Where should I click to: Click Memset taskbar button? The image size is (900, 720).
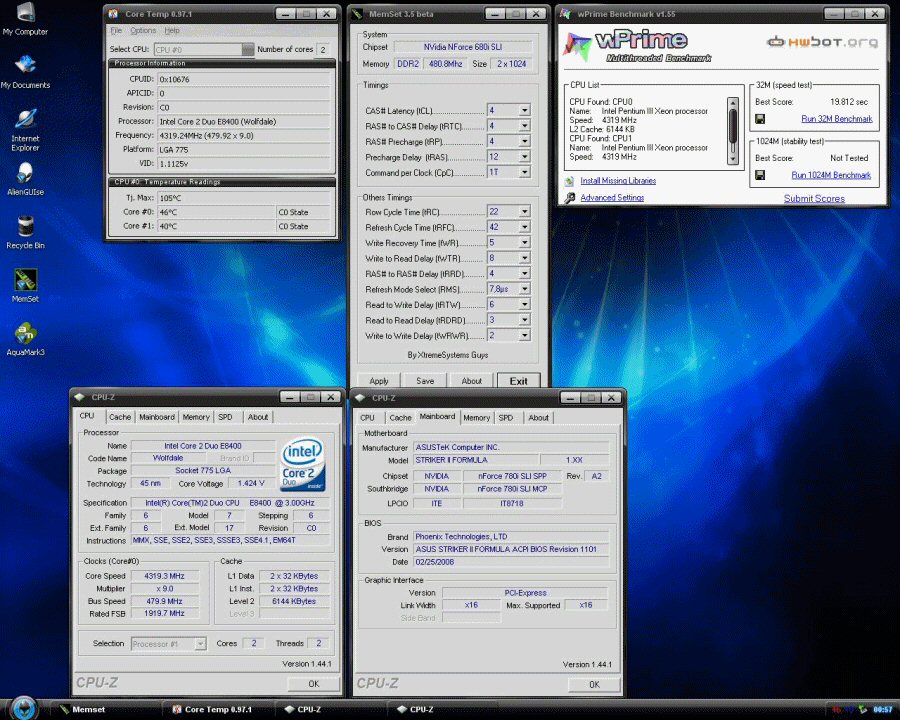(106, 710)
